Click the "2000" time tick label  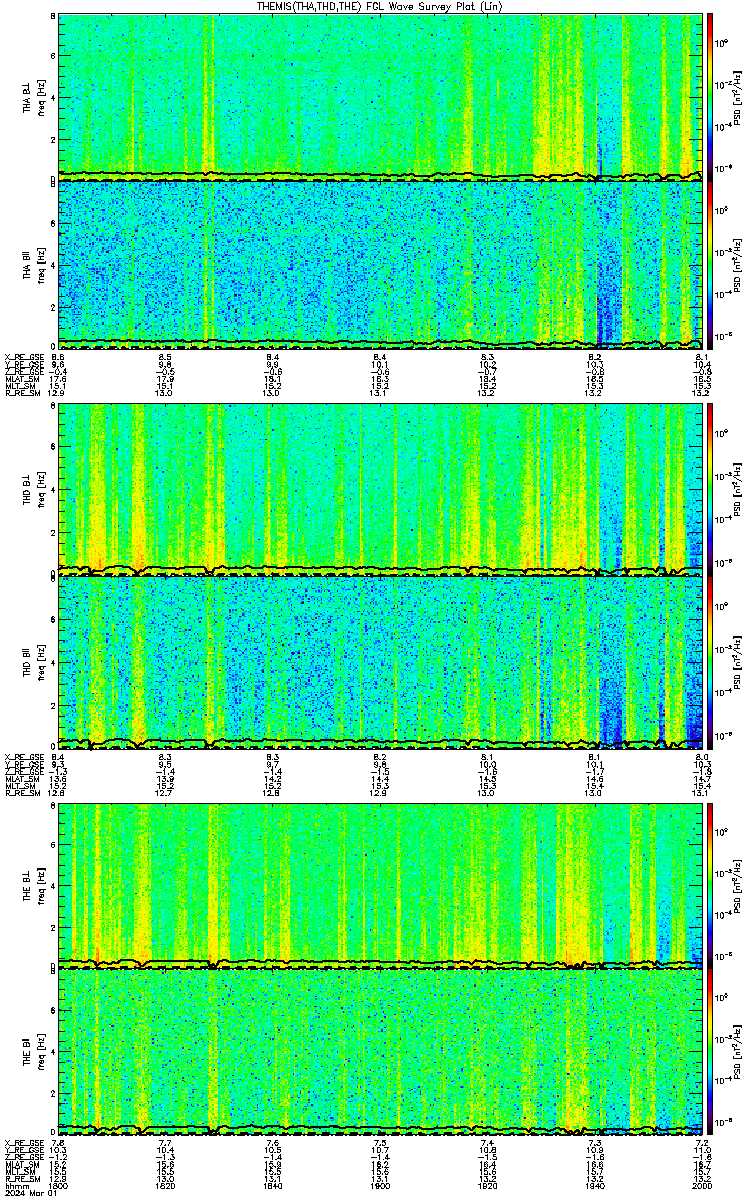702,1186
